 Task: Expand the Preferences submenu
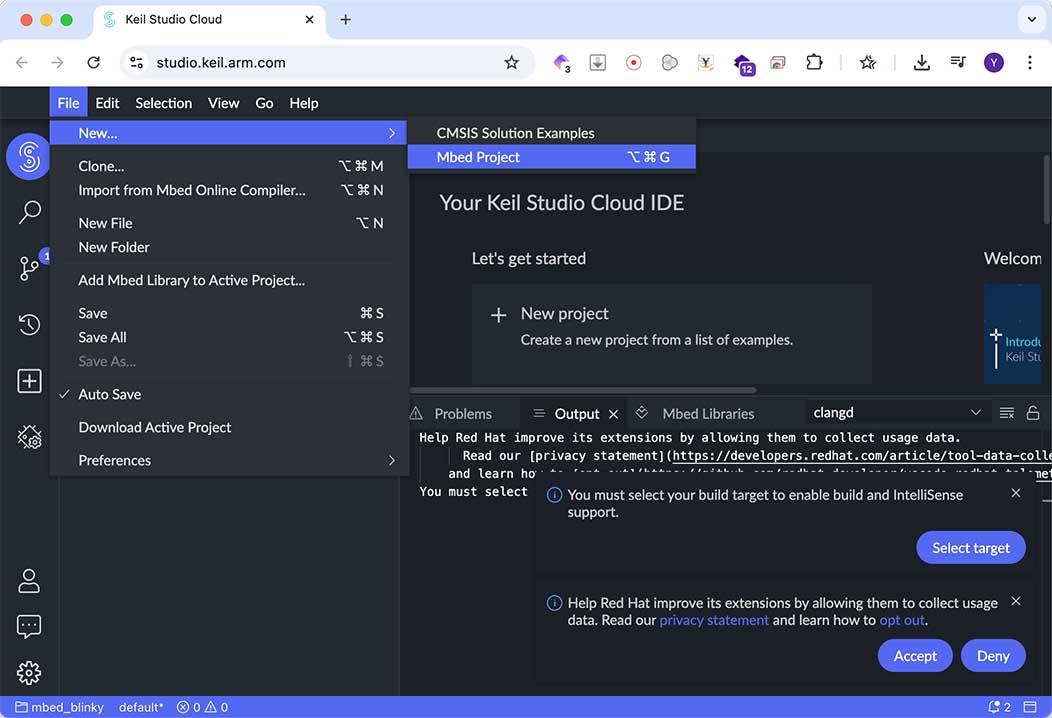(229, 460)
